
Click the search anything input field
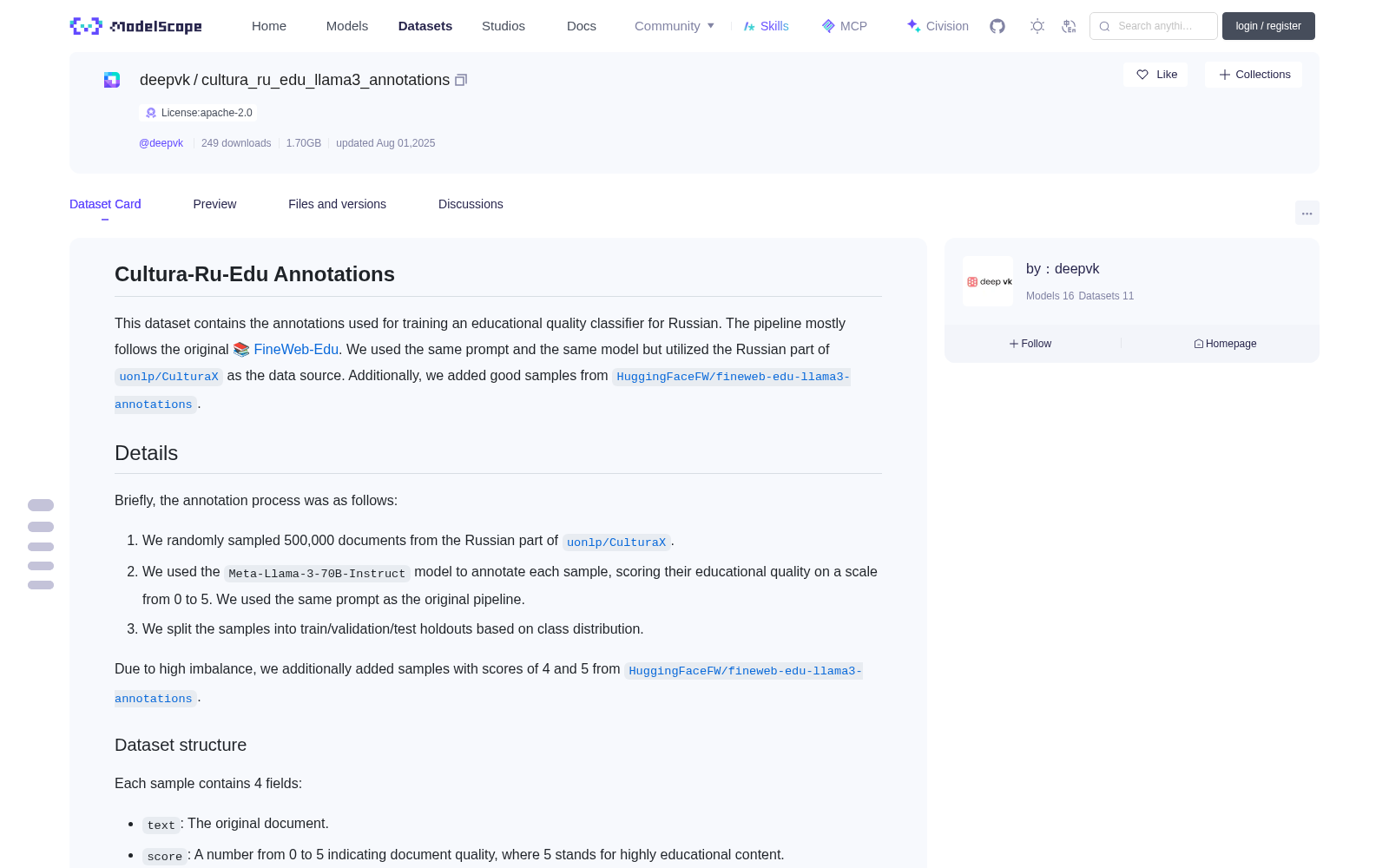[x=1154, y=26]
